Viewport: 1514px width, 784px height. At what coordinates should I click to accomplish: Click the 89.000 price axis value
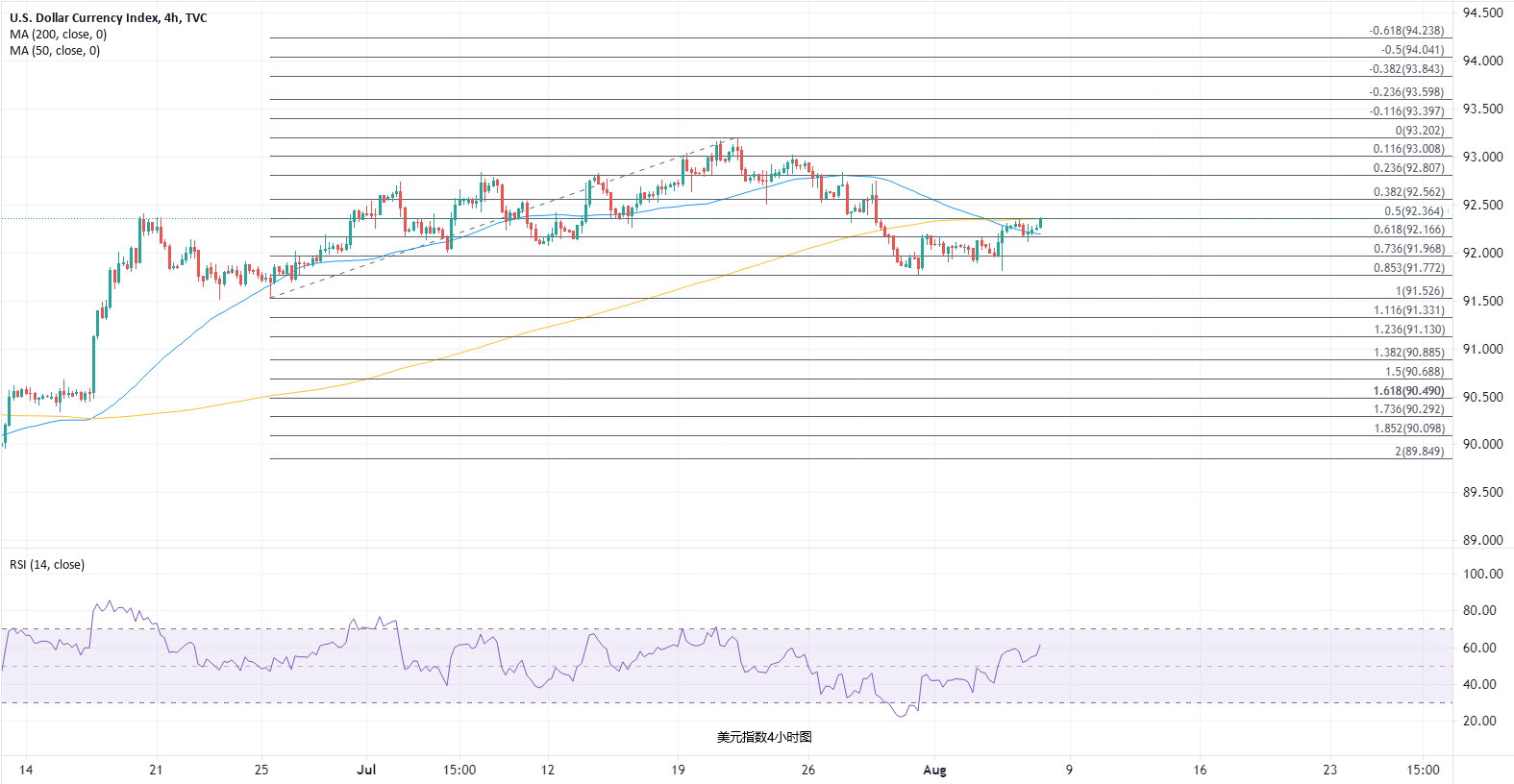[x=1482, y=540]
